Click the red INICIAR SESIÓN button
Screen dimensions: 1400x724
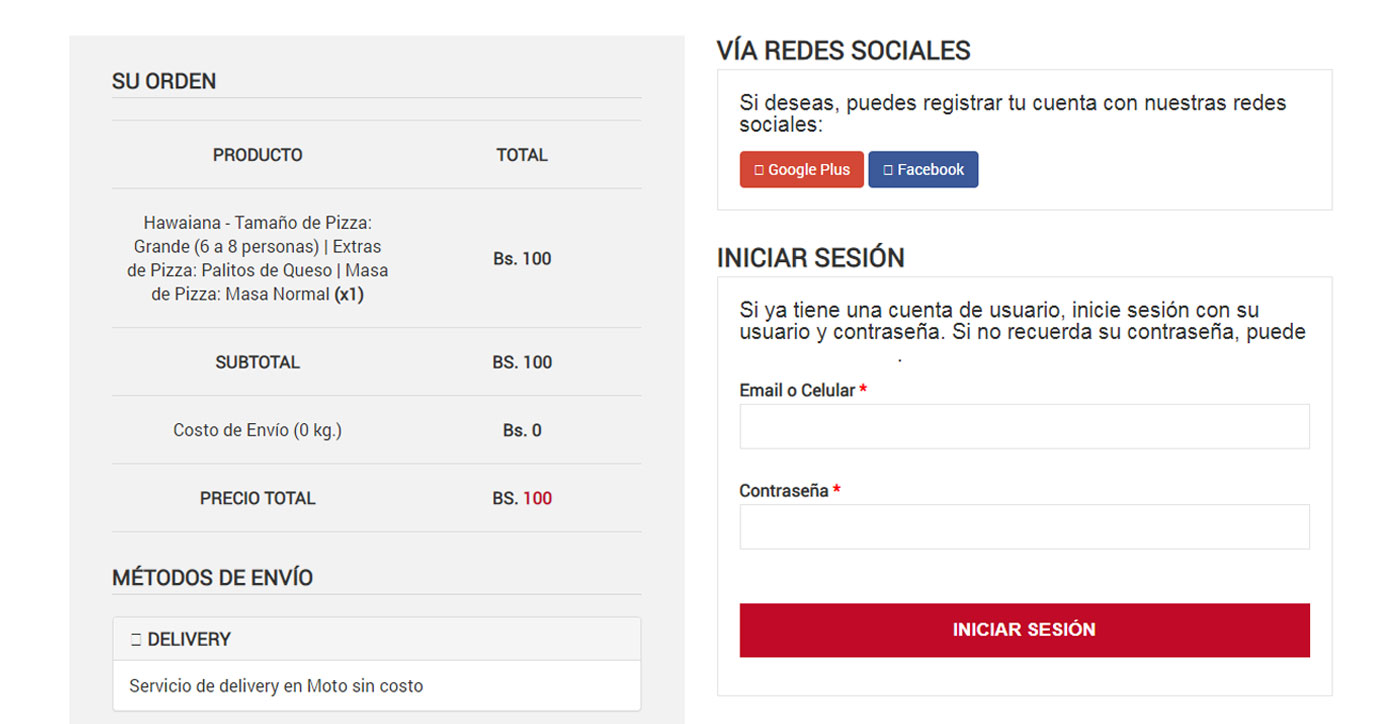(x=1024, y=630)
